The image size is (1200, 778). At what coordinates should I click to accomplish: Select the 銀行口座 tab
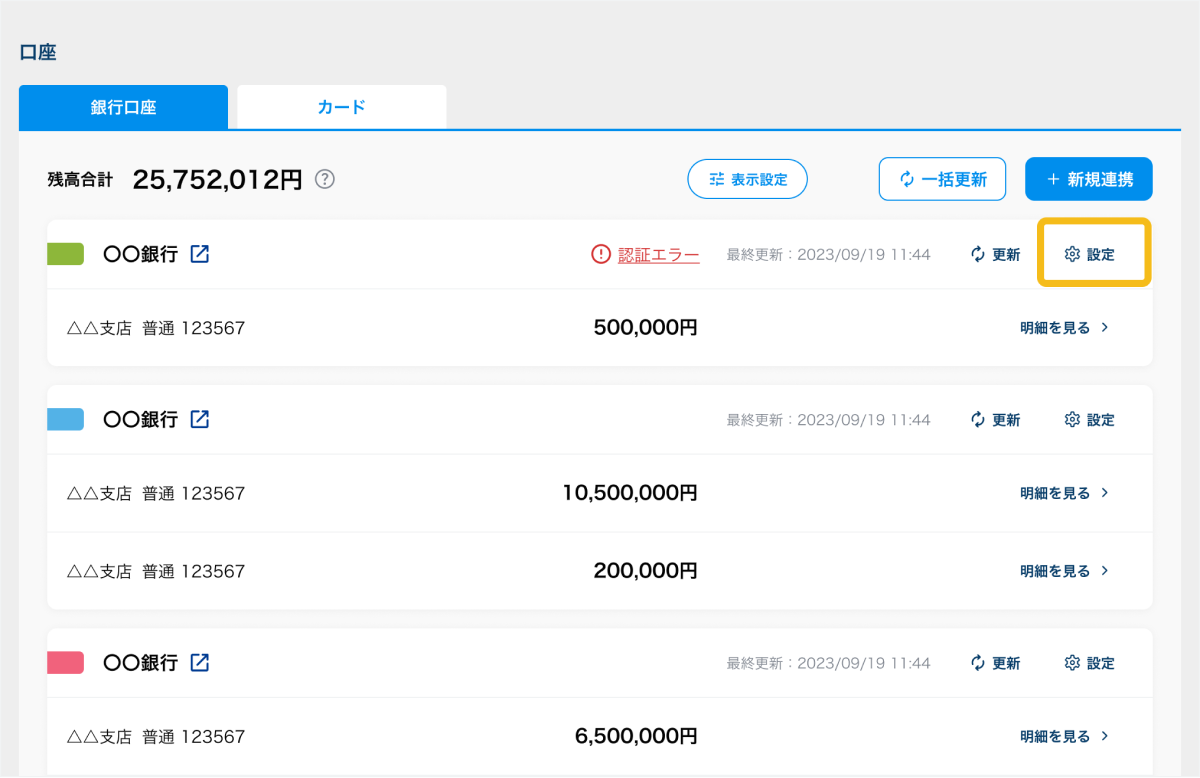tap(123, 107)
